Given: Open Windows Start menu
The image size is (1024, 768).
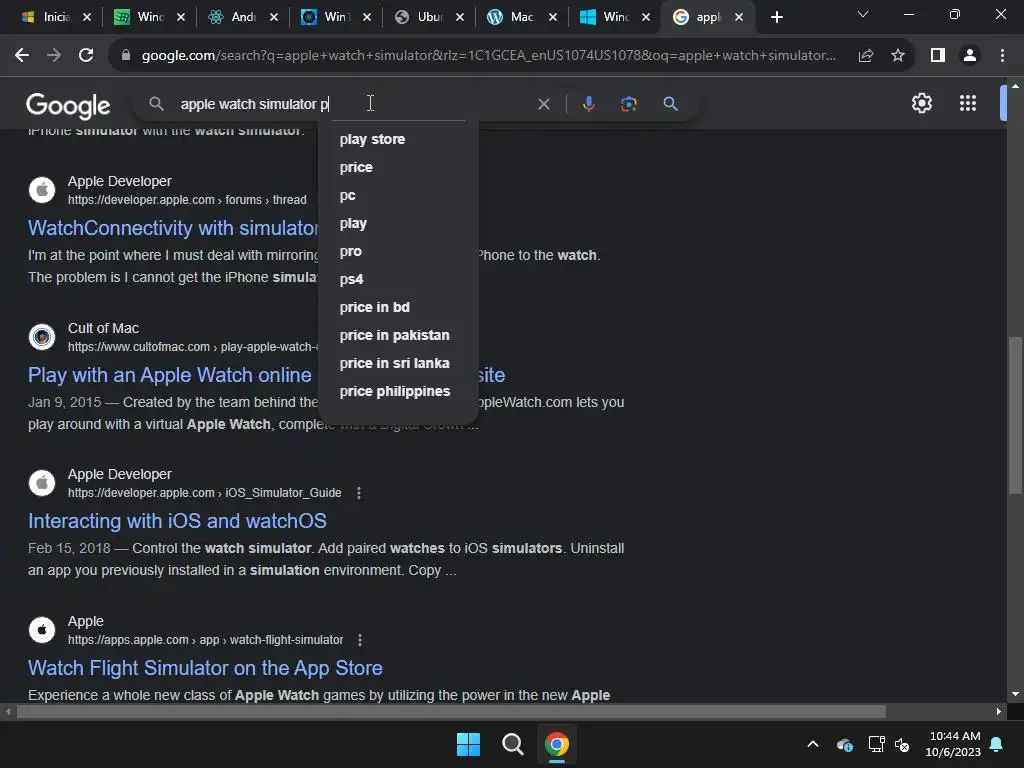Looking at the screenshot, I should tap(468, 744).
